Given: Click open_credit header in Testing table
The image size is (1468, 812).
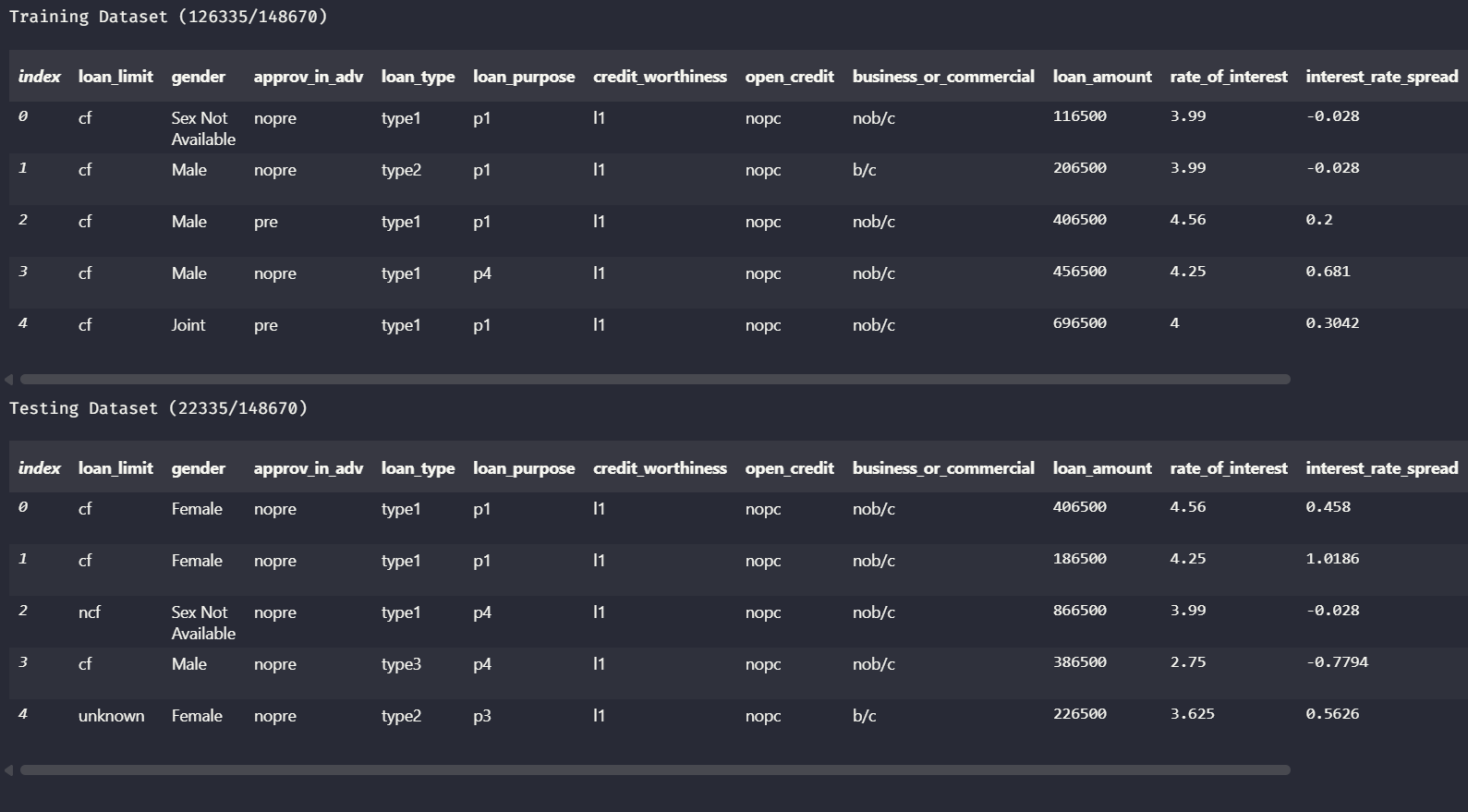Looking at the screenshot, I should point(790,468).
